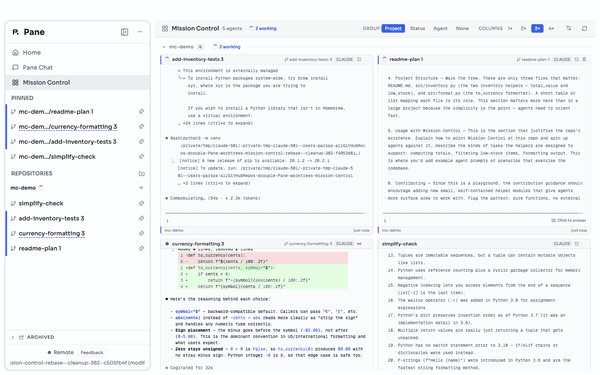This screenshot has height=375, width=600.
Task: Focus the add-inventory-tests 3 prompt input
Action: (266, 220)
